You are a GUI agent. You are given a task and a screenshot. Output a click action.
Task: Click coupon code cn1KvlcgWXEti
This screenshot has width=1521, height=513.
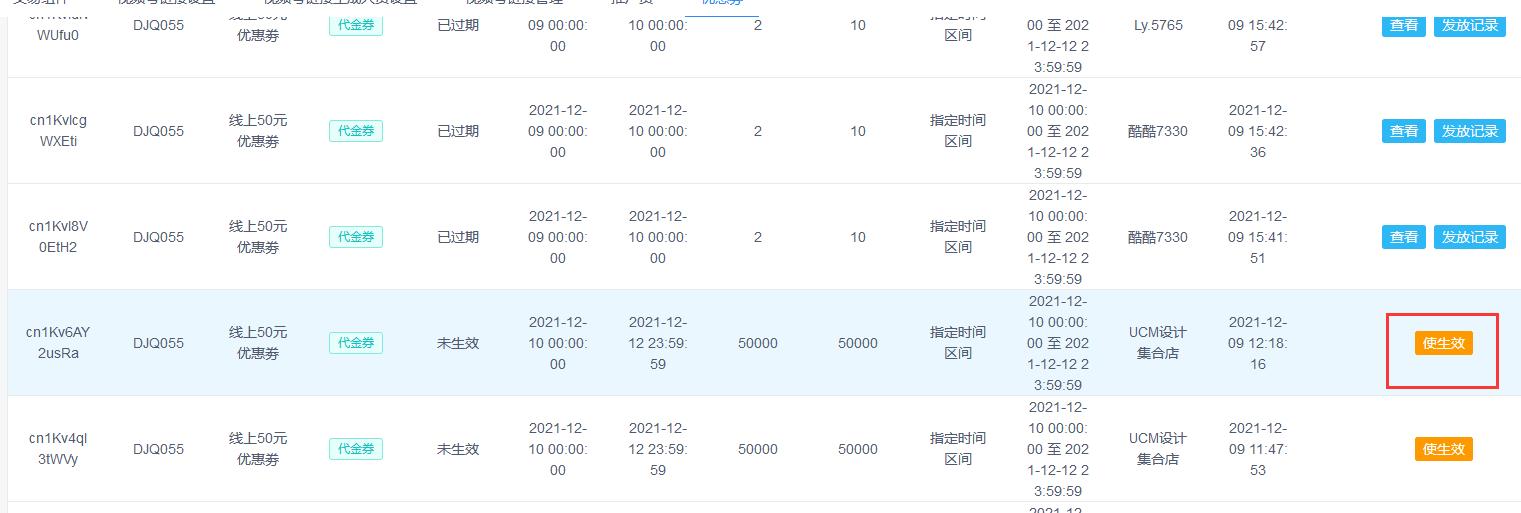coord(58,131)
